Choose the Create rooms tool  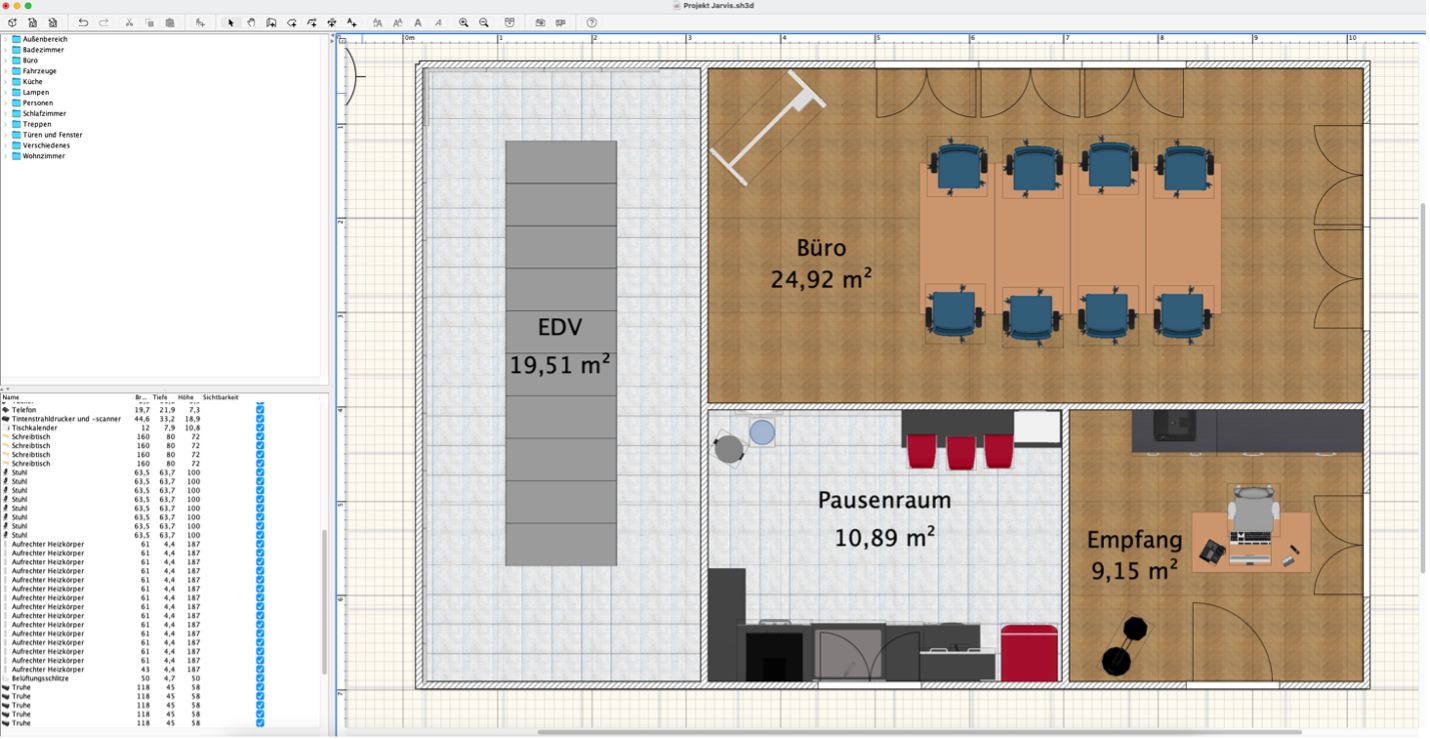click(x=291, y=22)
